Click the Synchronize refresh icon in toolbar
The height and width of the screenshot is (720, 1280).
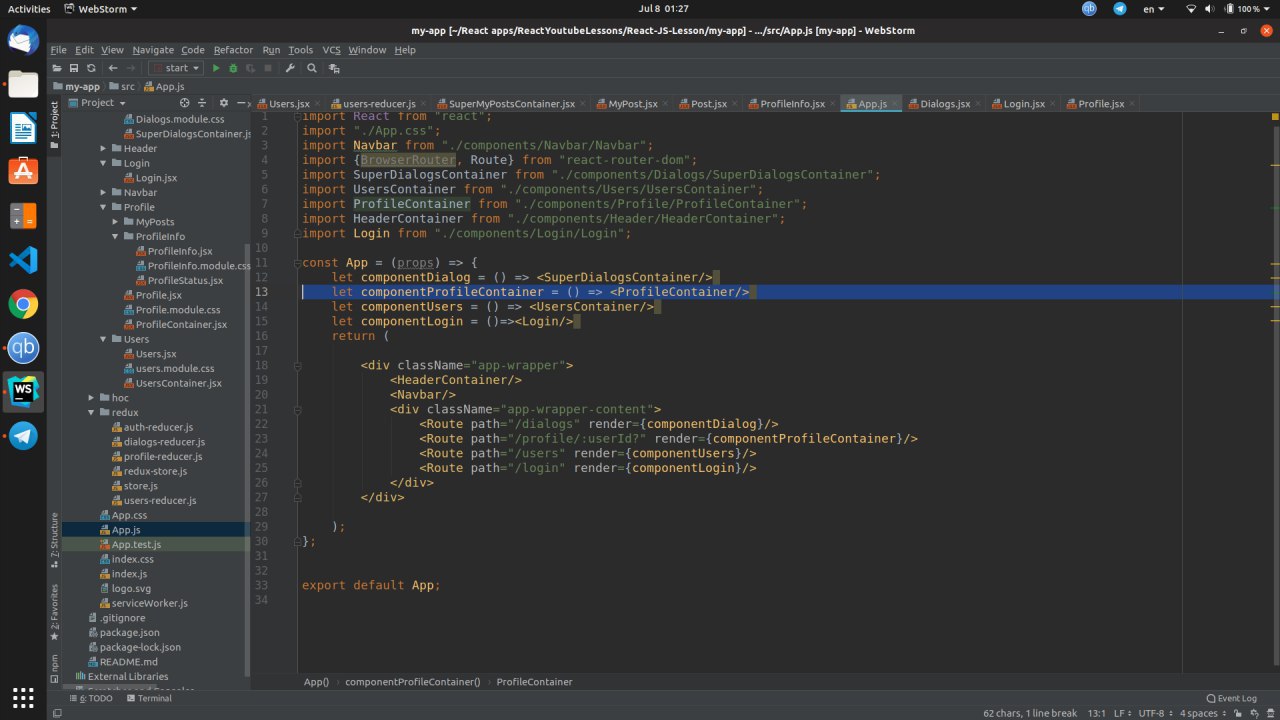(91, 68)
